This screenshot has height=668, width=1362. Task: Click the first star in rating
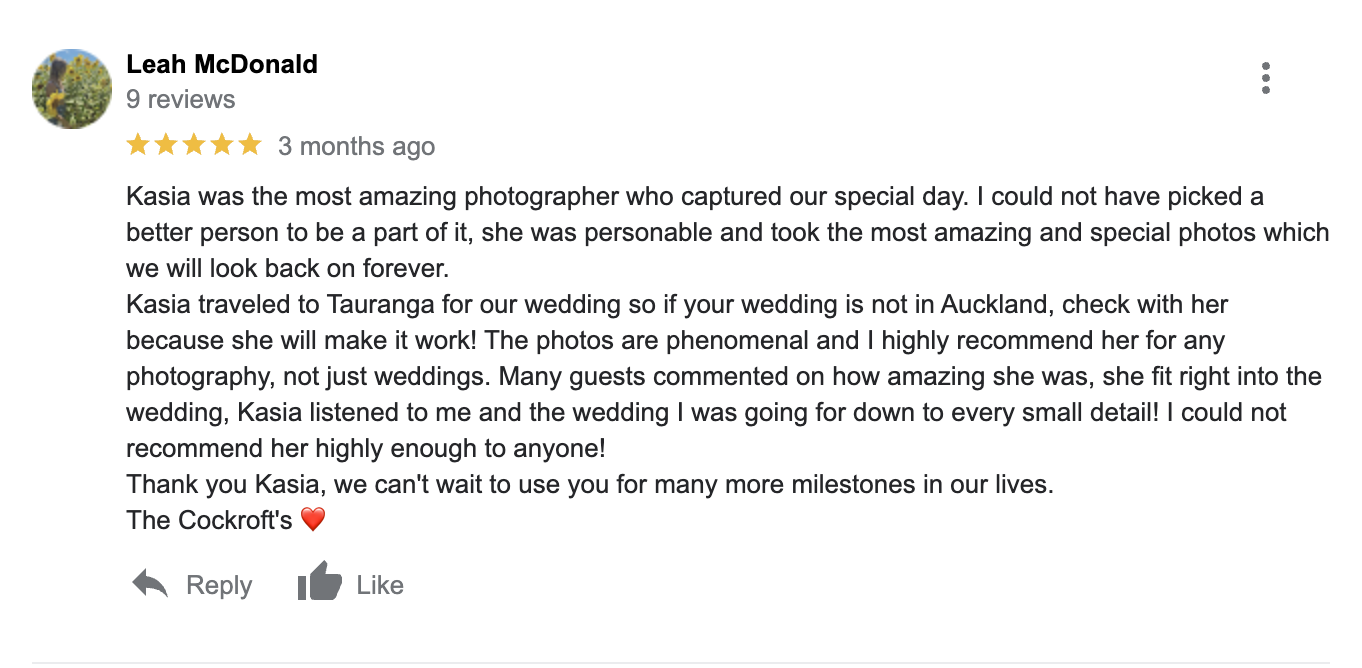pos(138,146)
